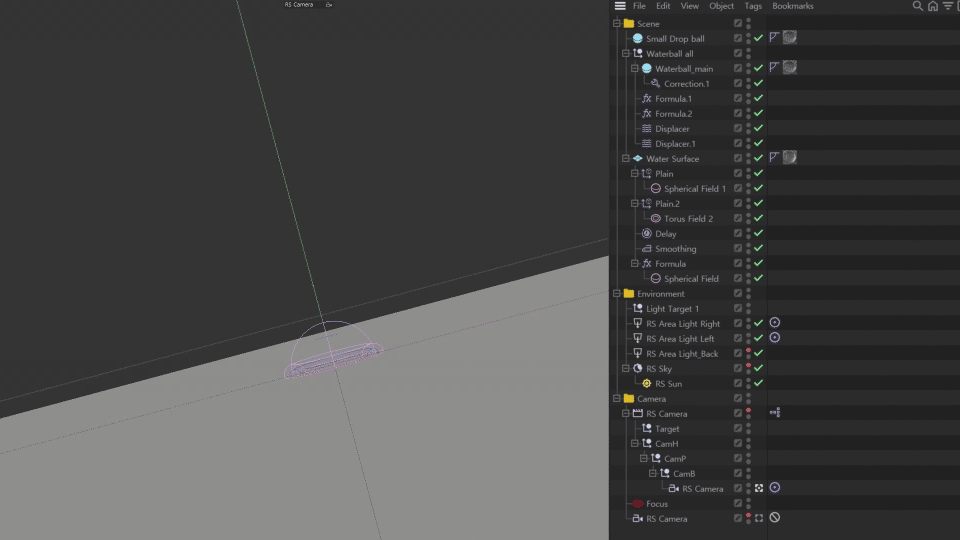Screen dimensions: 960x540
Task: Collapse the Plain.2 effector
Action: point(635,203)
